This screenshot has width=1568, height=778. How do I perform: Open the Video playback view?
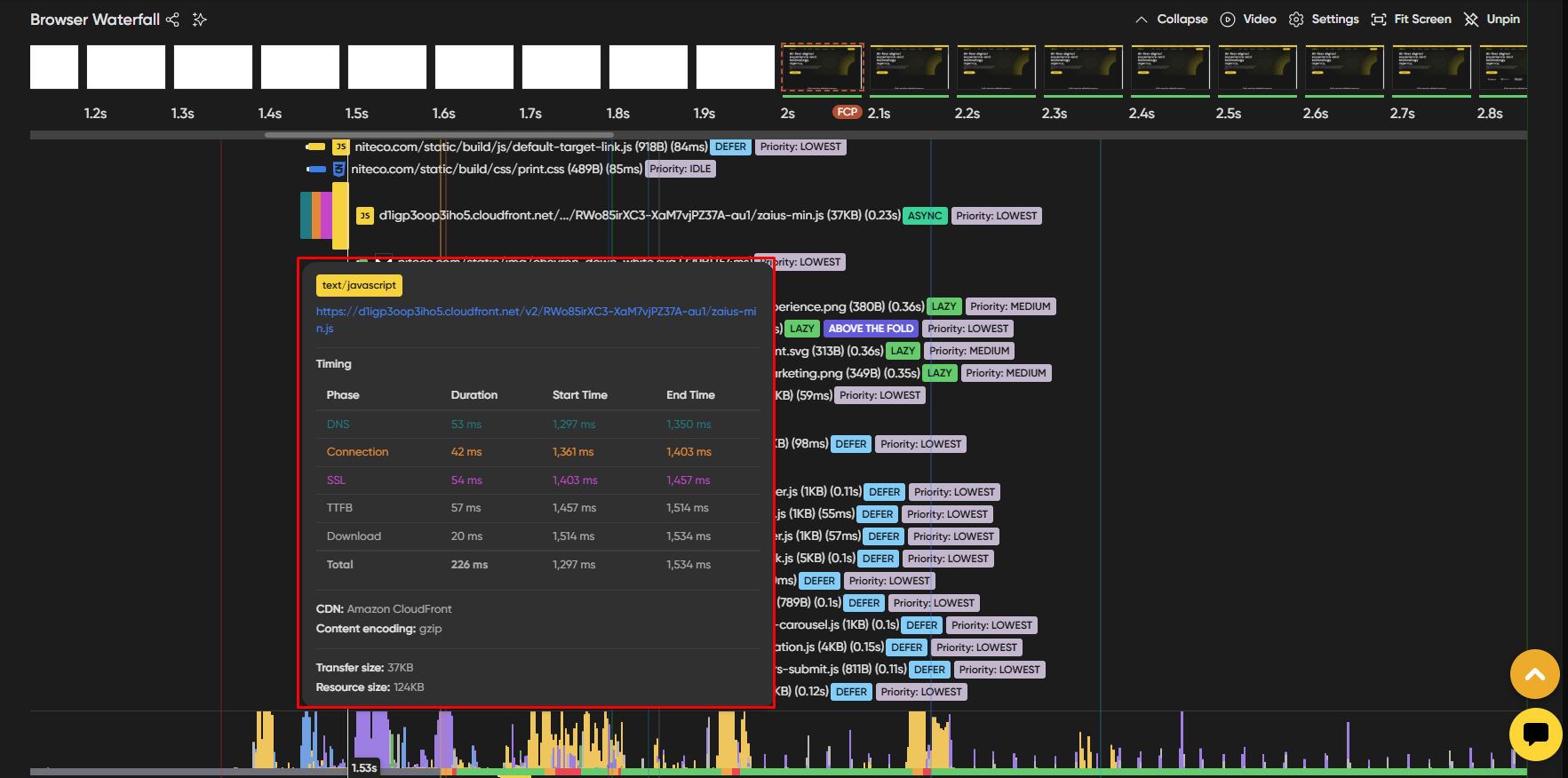1248,20
